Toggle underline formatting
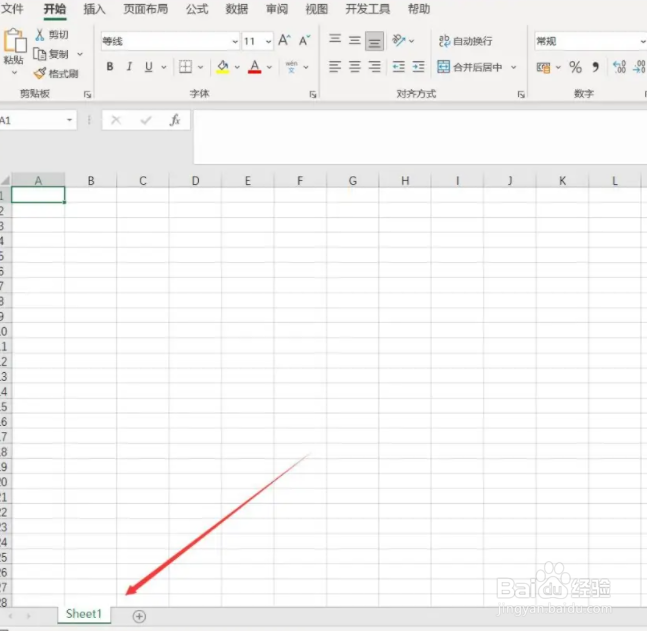The height and width of the screenshot is (631, 647). click(149, 66)
